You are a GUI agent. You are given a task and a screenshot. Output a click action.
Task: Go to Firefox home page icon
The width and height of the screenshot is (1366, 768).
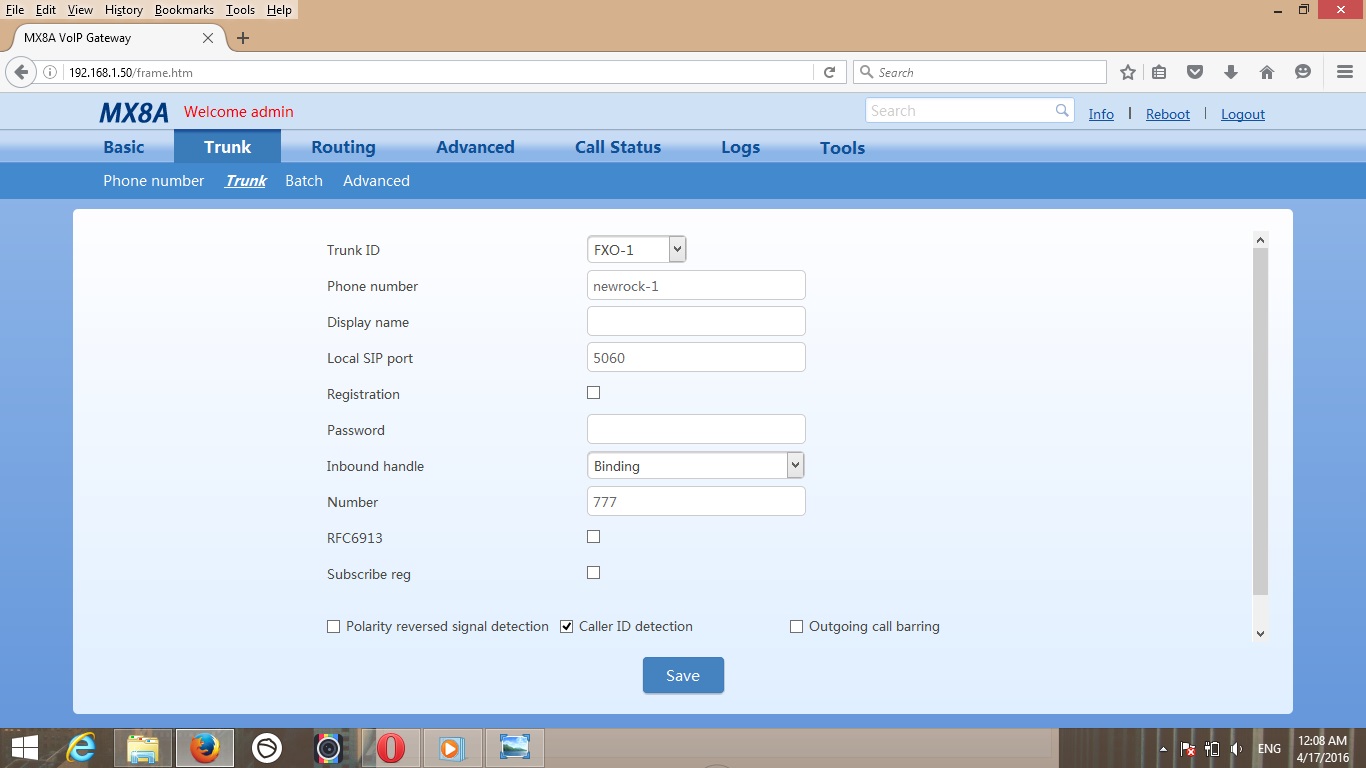pos(1267,72)
